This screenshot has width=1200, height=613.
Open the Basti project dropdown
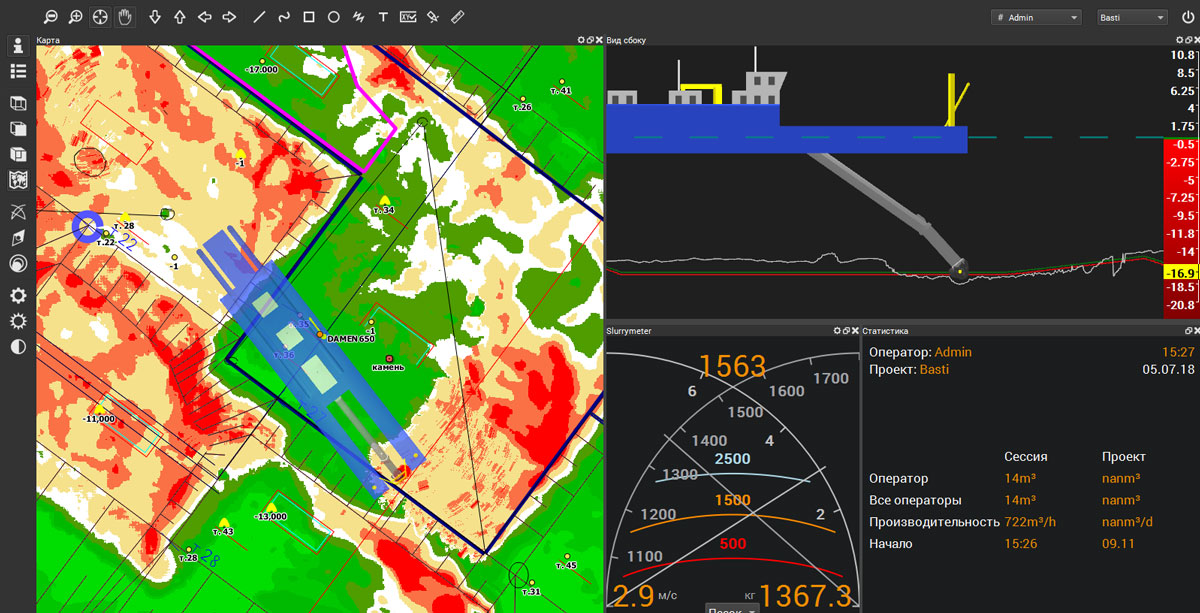click(1131, 16)
